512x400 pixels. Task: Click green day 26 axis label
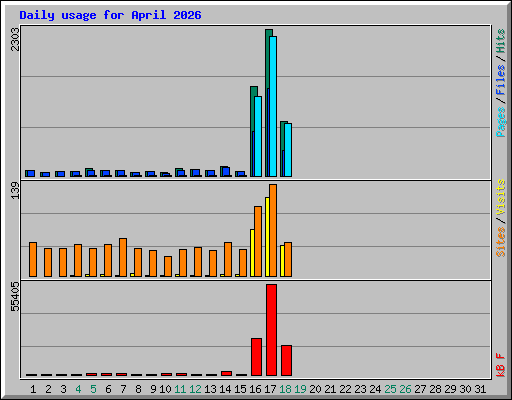405,389
